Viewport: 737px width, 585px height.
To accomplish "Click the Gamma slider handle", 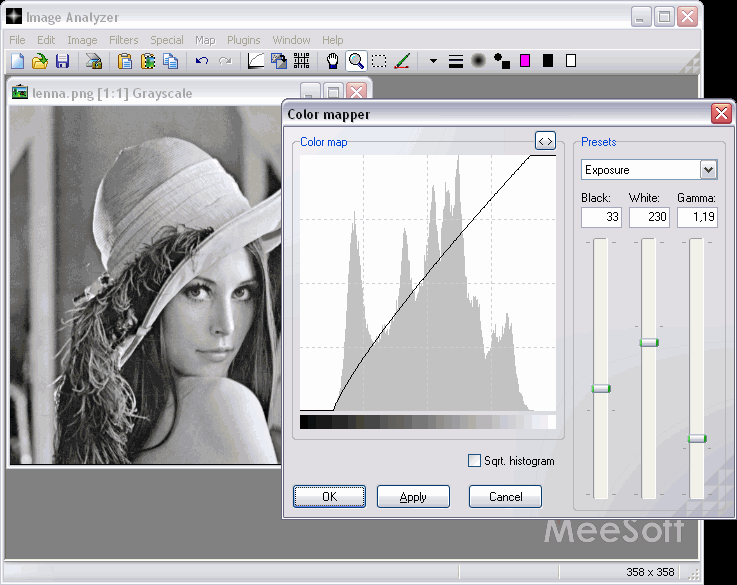I will tap(697, 438).
